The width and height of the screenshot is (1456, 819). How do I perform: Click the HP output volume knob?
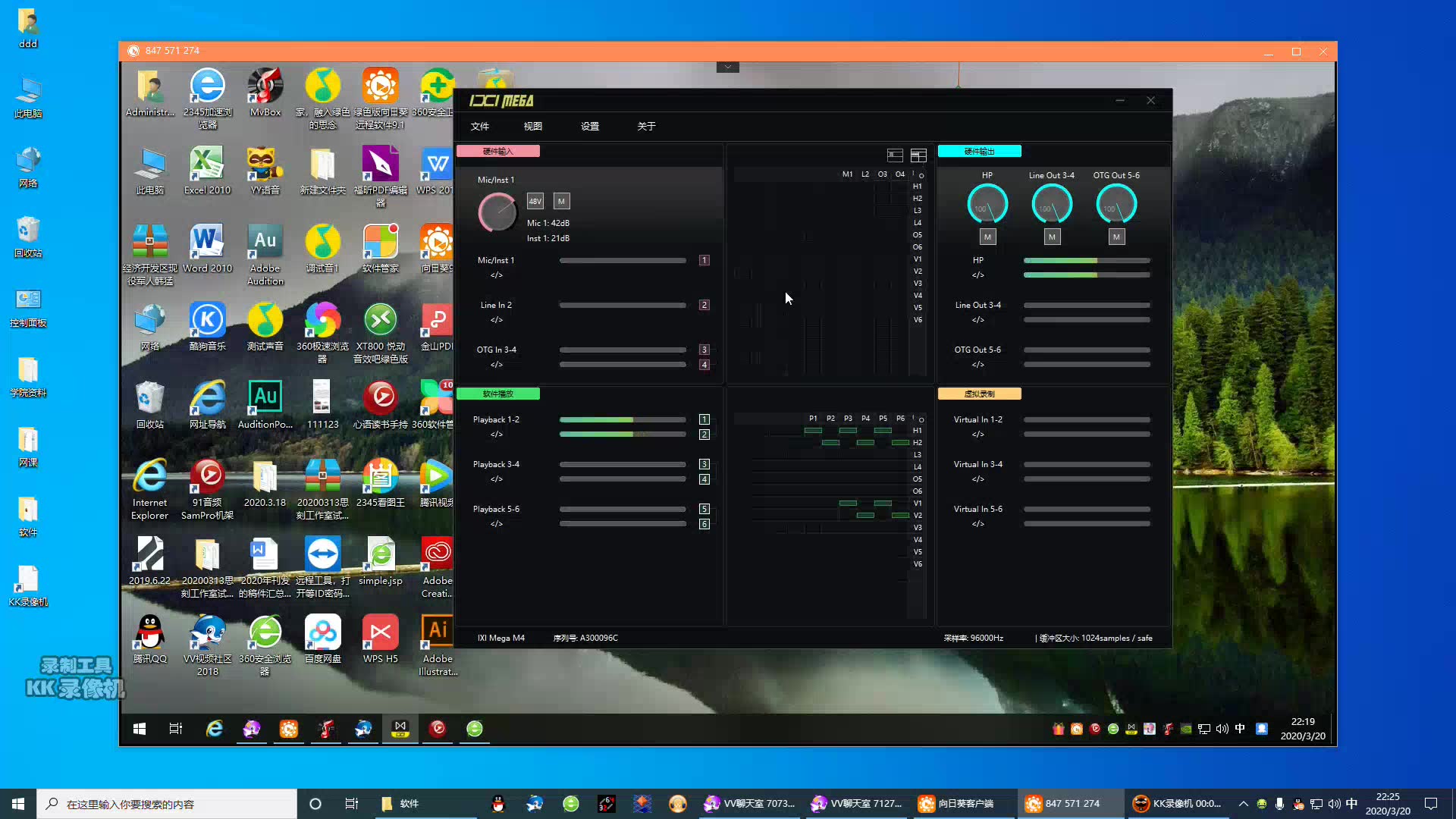pos(987,205)
